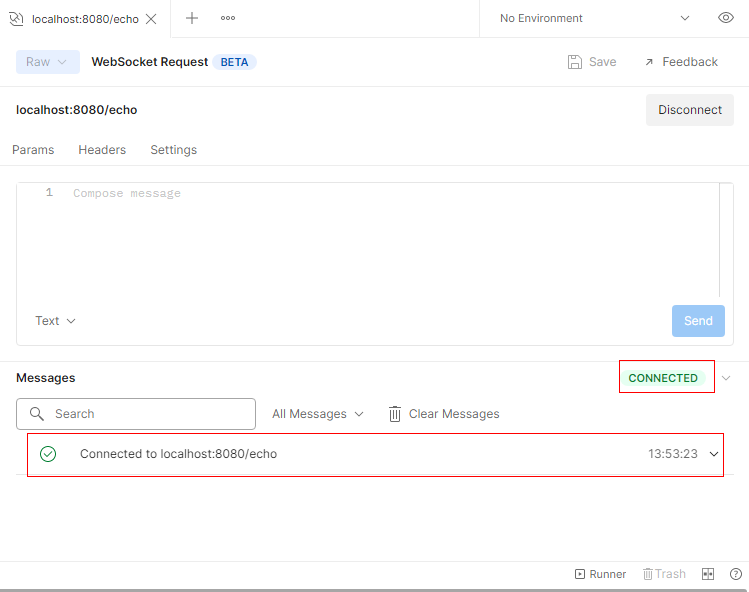Switch to the Params tab
The image size is (749, 592).
tap(33, 150)
